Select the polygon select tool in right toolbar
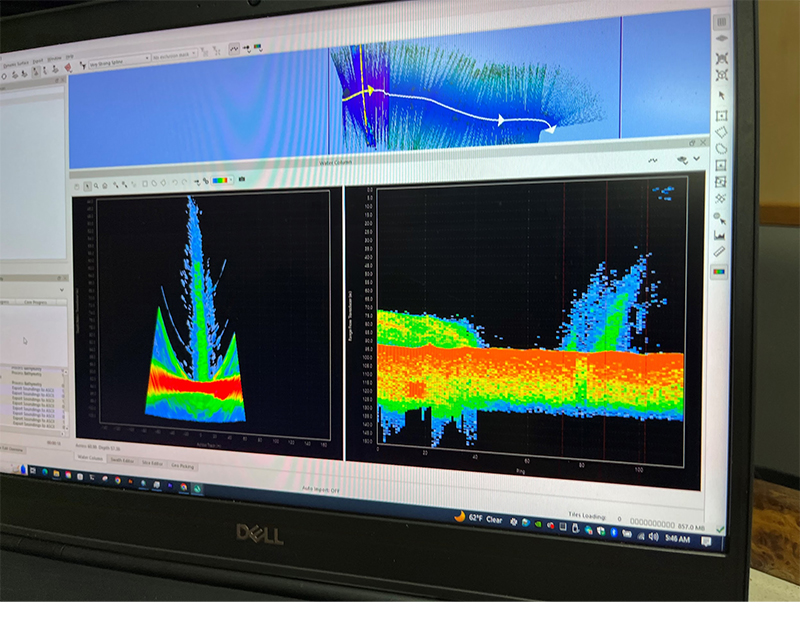800x618 pixels. point(721,132)
